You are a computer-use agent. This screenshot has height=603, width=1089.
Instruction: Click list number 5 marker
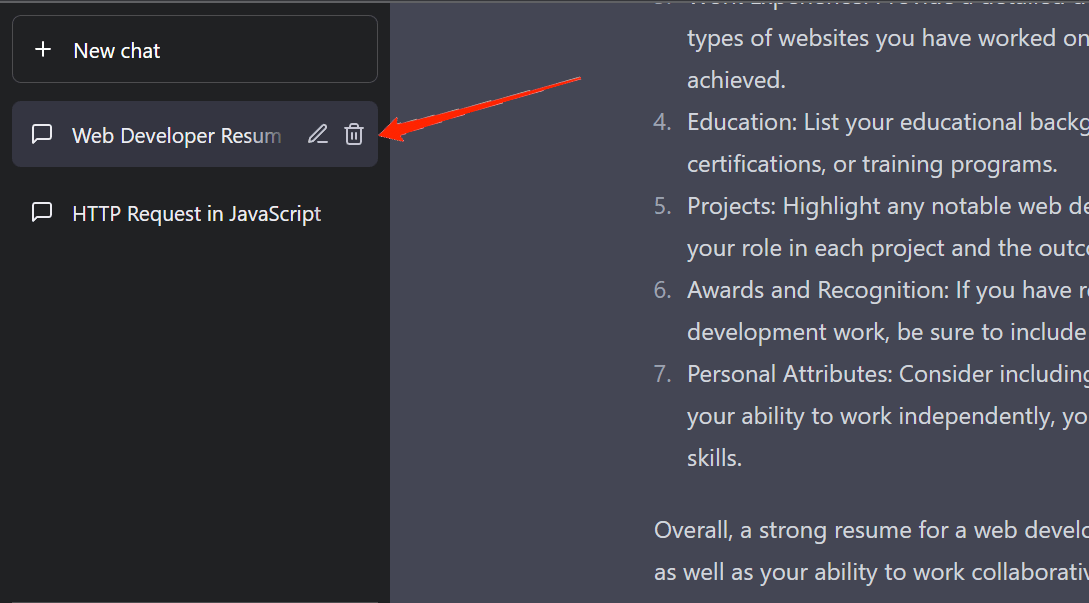coord(662,206)
